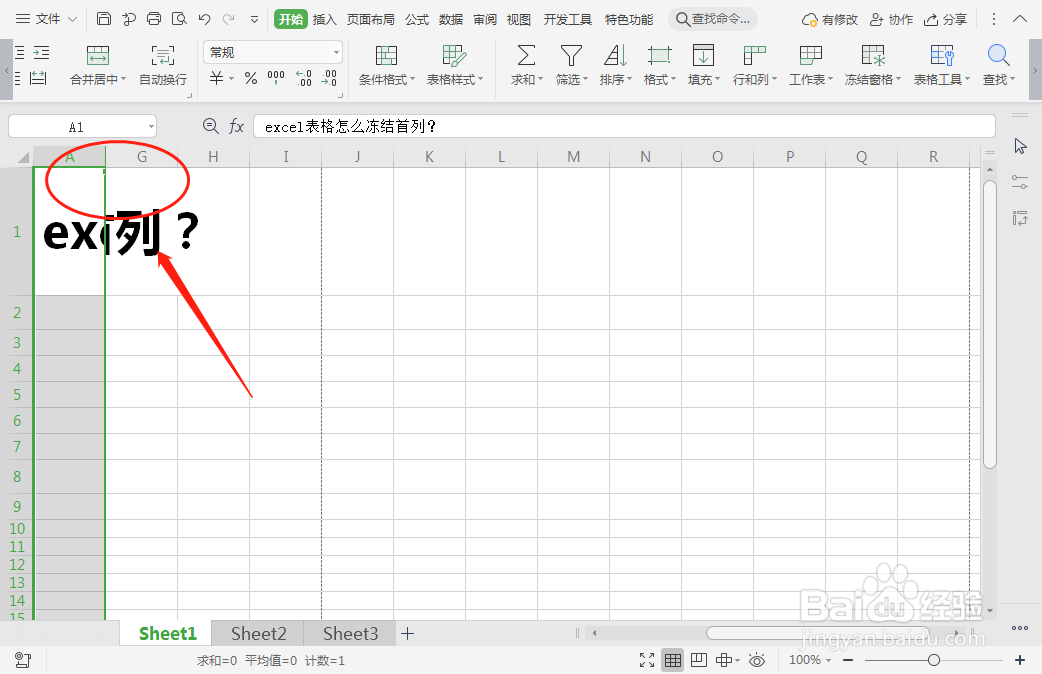Click the 表格样式 table style icon
Image resolution: width=1042 pixels, height=674 pixels.
454,55
